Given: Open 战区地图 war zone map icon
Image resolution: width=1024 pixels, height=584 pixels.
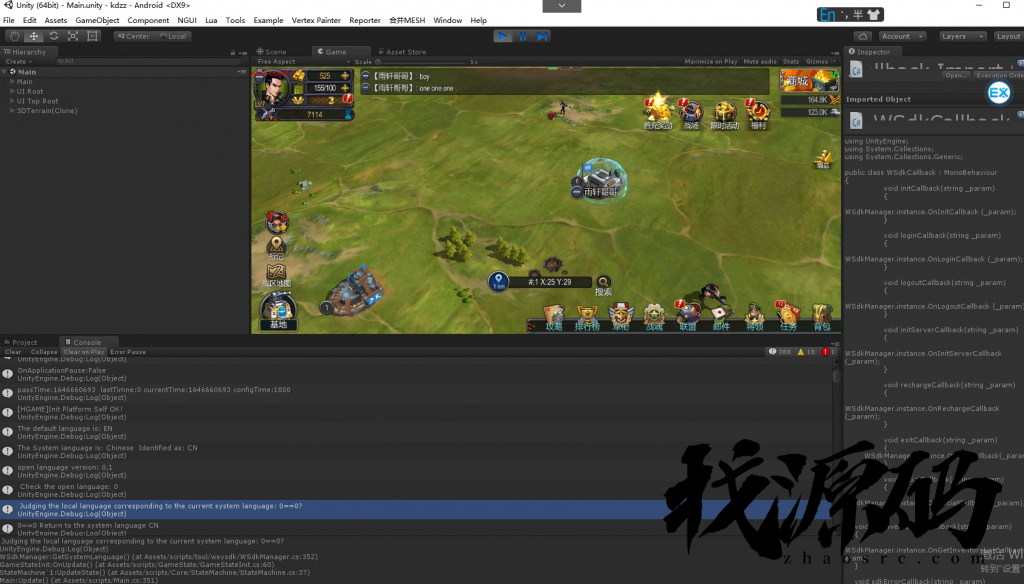Looking at the screenshot, I should point(276,275).
